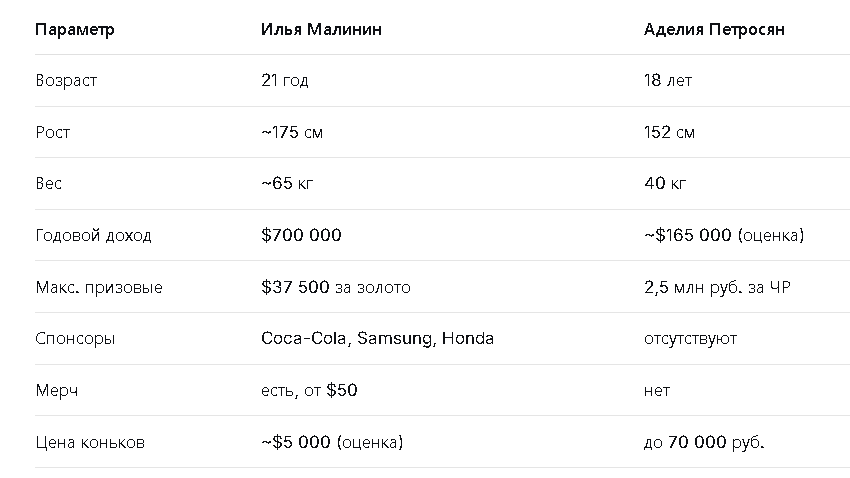
Task: Click the "~65 кг" weight cell
Action: coord(287,184)
